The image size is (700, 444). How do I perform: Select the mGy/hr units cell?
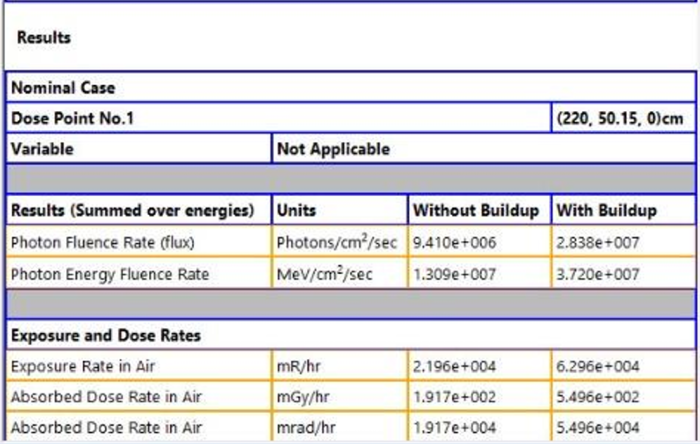(x=340, y=397)
